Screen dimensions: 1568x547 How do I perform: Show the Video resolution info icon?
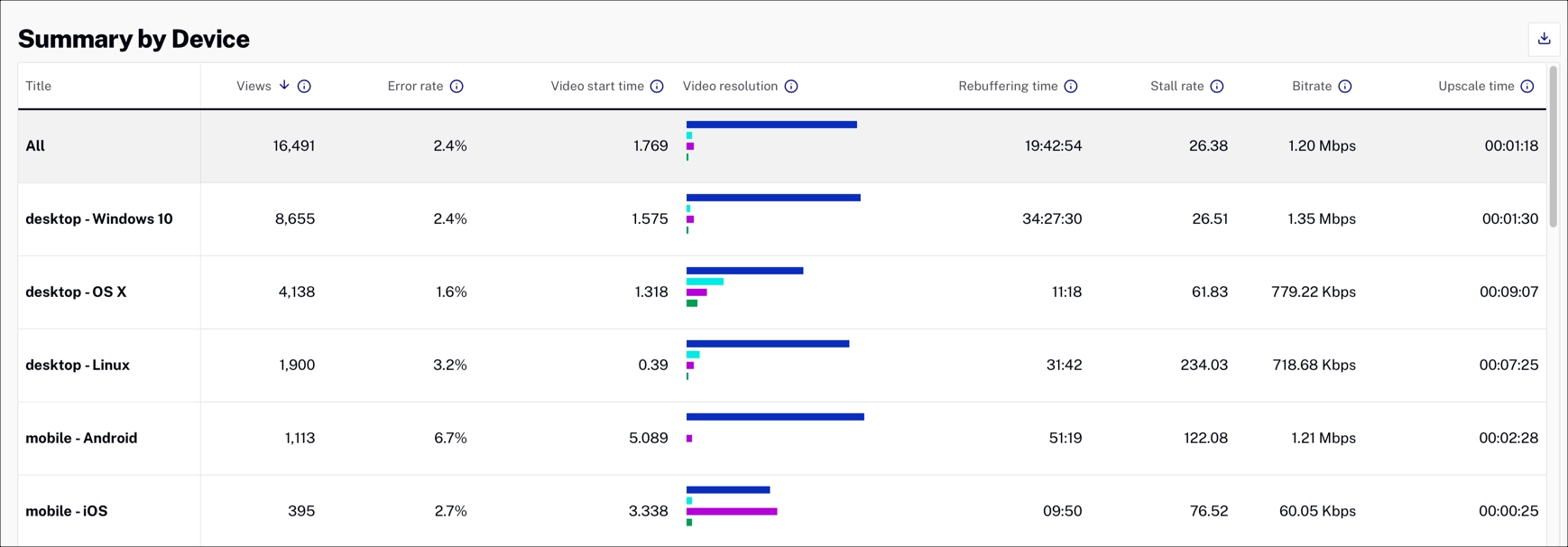791,87
